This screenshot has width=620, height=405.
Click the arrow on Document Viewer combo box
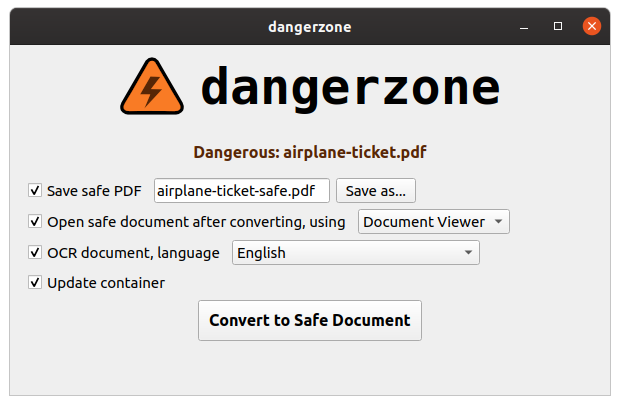(499, 221)
